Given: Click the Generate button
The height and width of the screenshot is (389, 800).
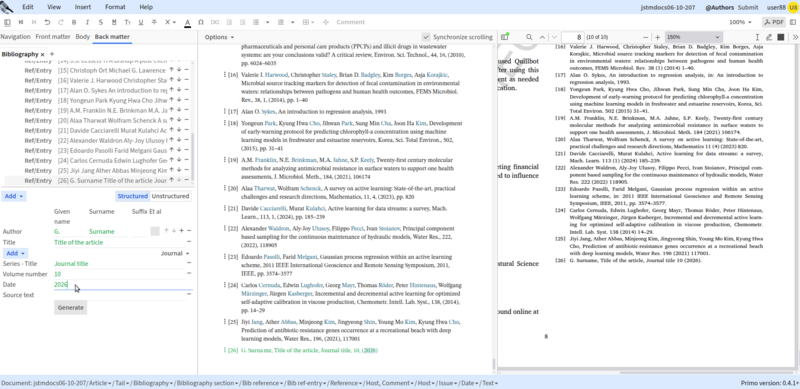Looking at the screenshot, I should (70, 307).
